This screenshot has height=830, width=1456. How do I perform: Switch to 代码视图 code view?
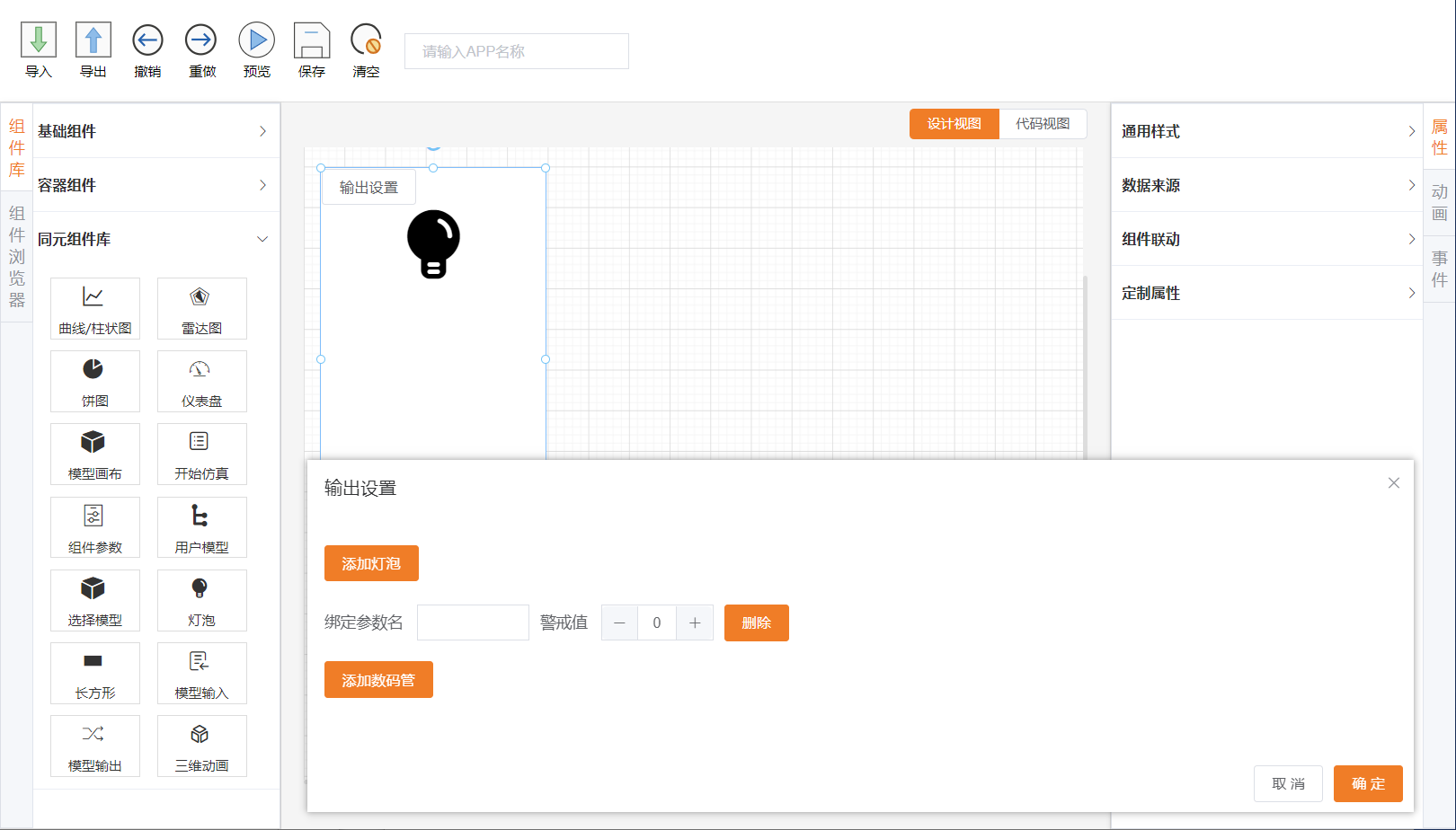pyautogui.click(x=1043, y=124)
